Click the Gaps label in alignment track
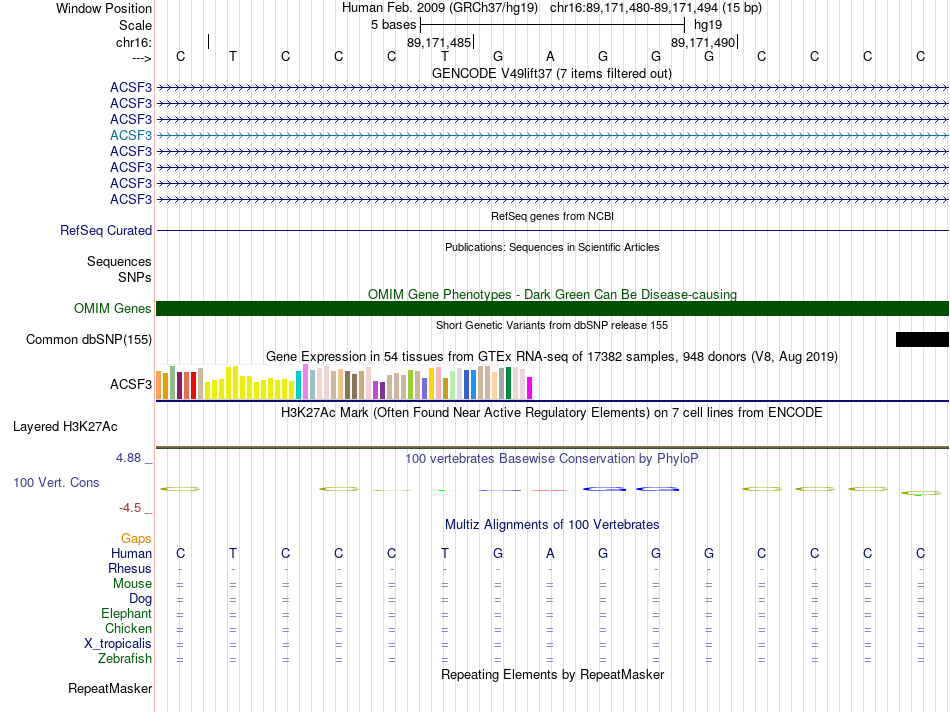 click(x=136, y=538)
